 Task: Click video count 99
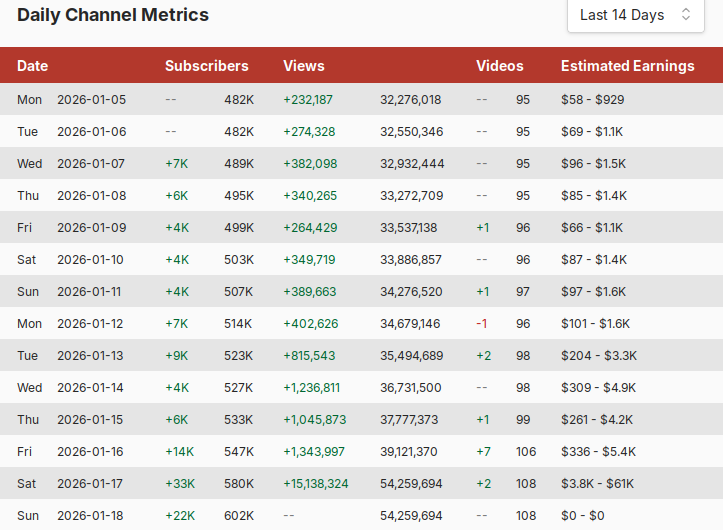point(523,420)
